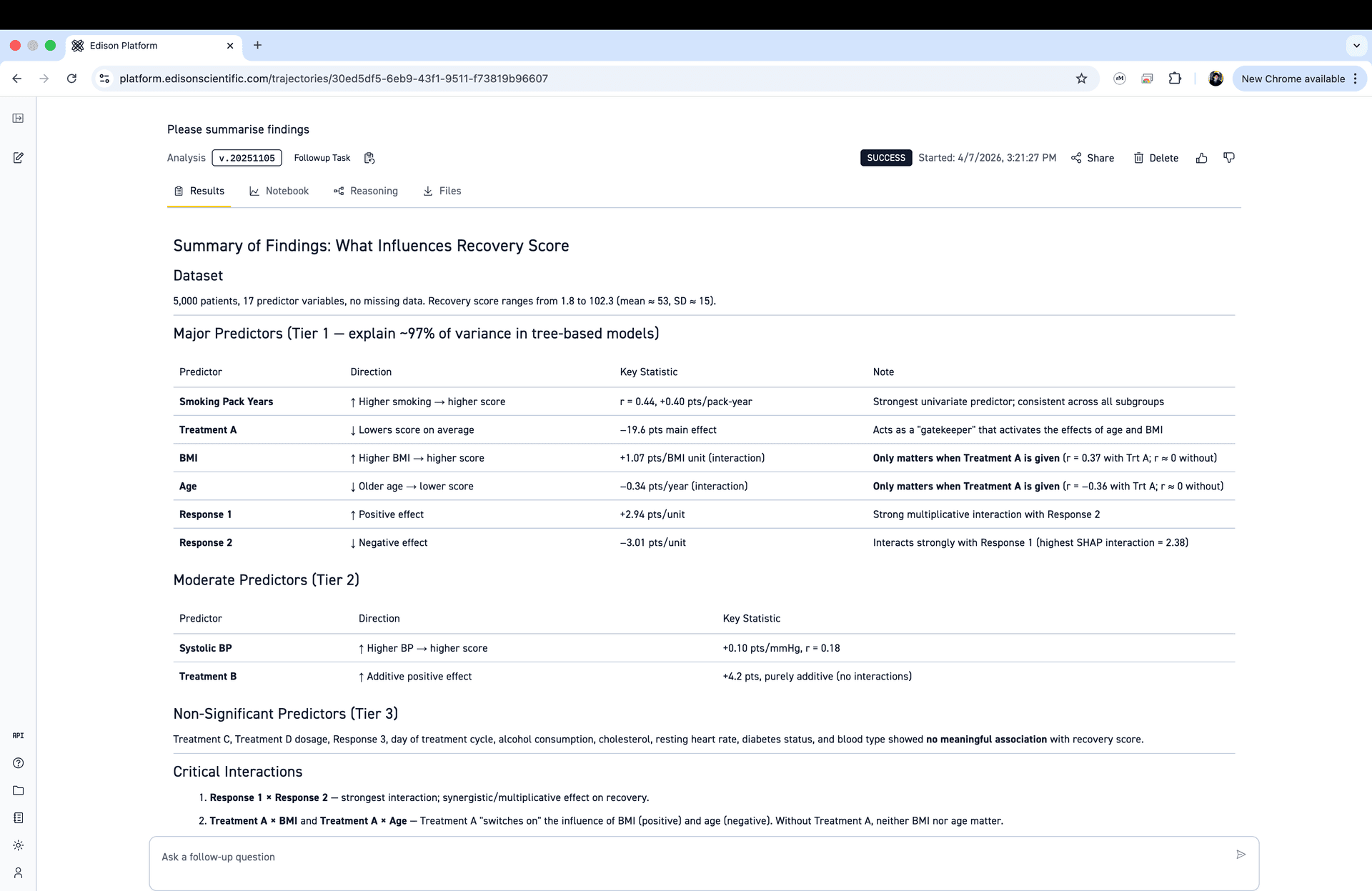1372x891 pixels.
Task: Click the send arrow in follow-up box
Action: tap(1241, 855)
